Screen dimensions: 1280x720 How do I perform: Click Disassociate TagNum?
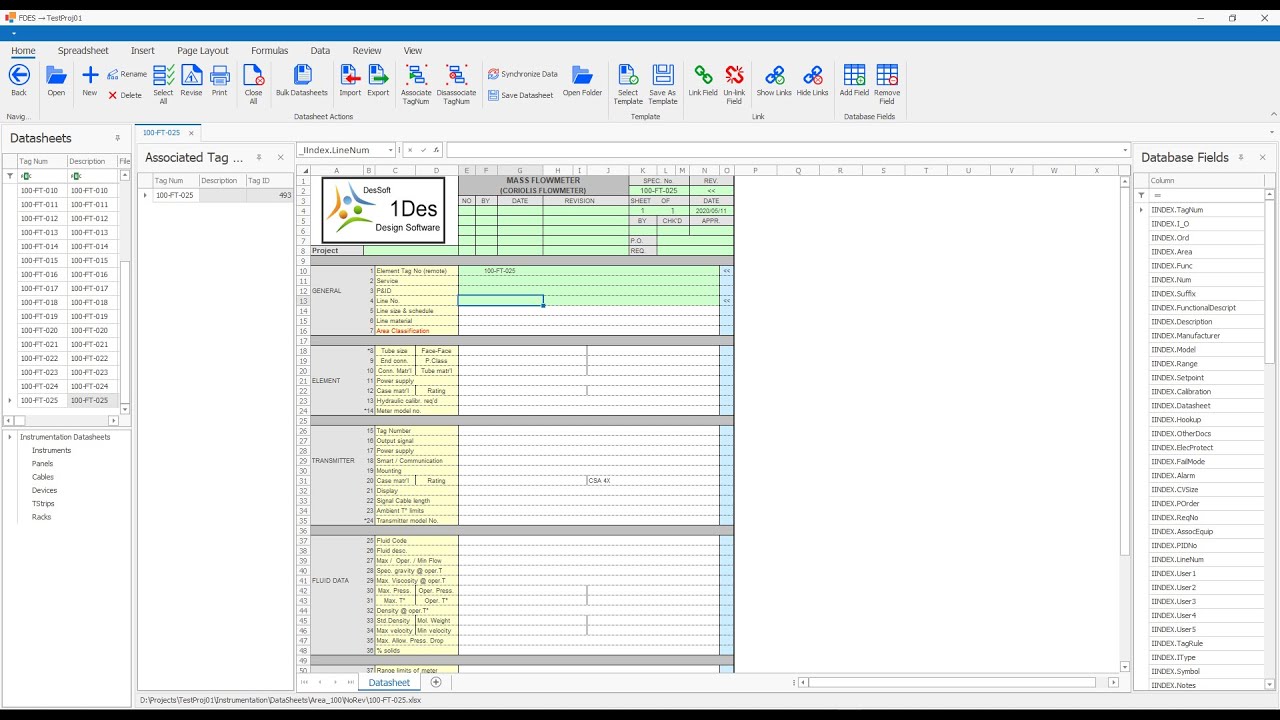(x=456, y=84)
